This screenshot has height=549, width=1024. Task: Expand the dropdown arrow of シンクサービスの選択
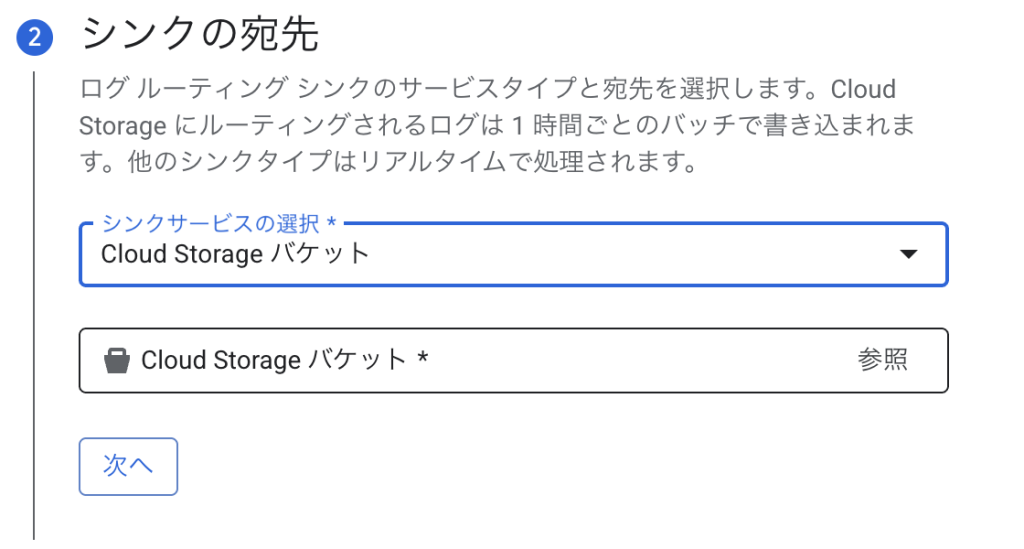[x=908, y=254]
